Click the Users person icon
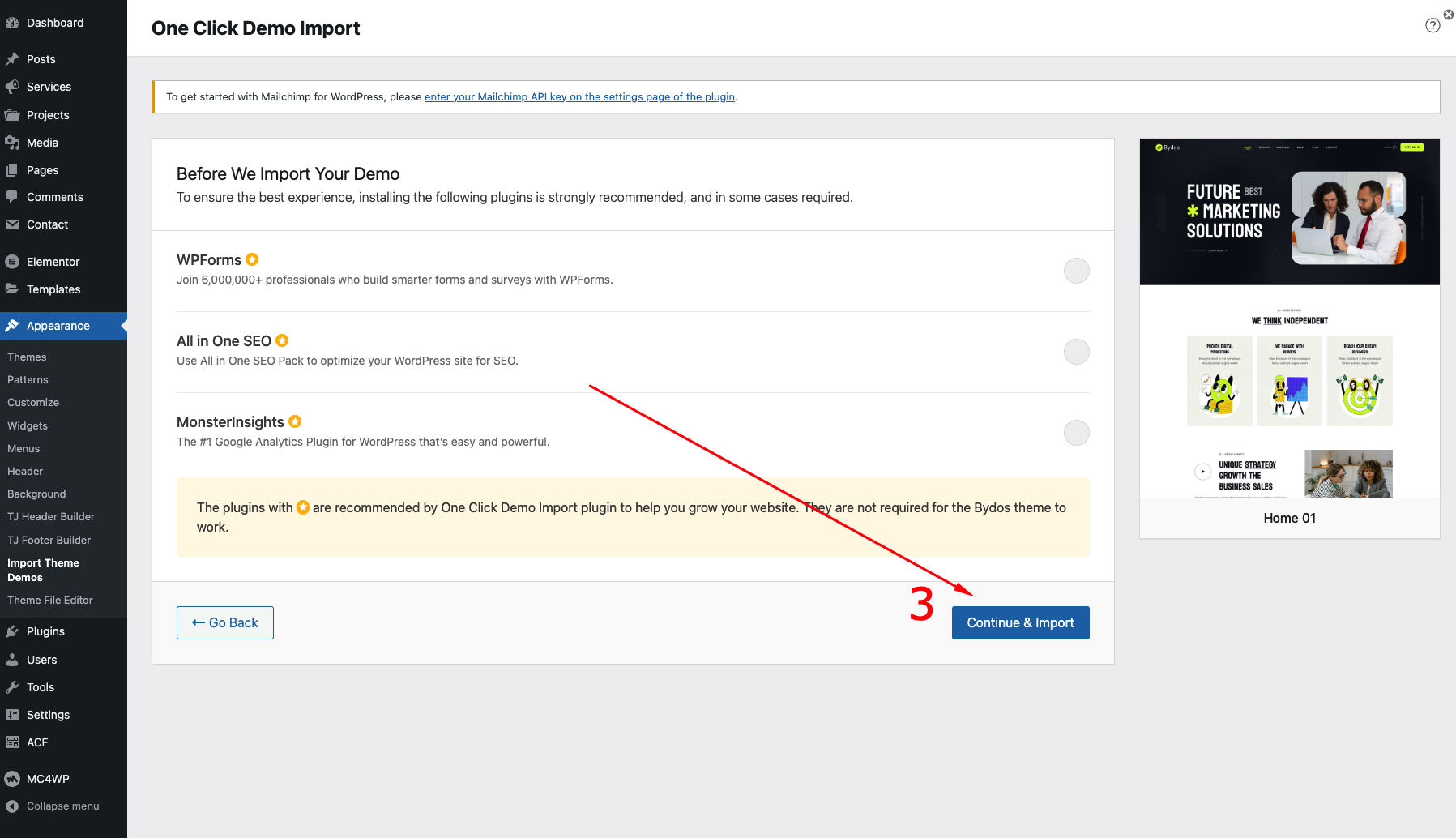The width and height of the screenshot is (1456, 838). pyautogui.click(x=12, y=660)
